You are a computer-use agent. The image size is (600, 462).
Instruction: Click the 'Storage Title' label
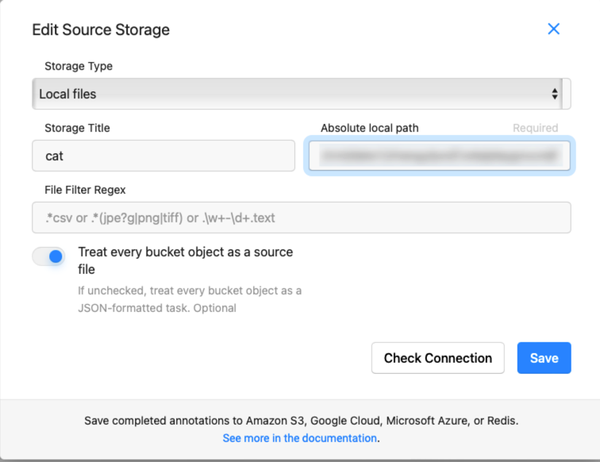coord(77,128)
